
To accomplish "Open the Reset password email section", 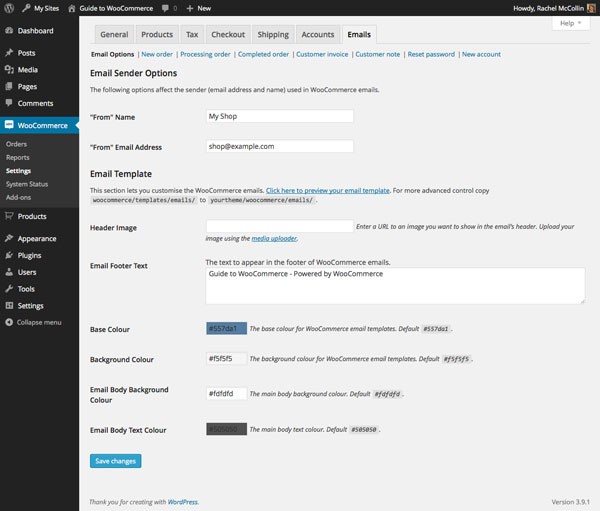I will (431, 54).
